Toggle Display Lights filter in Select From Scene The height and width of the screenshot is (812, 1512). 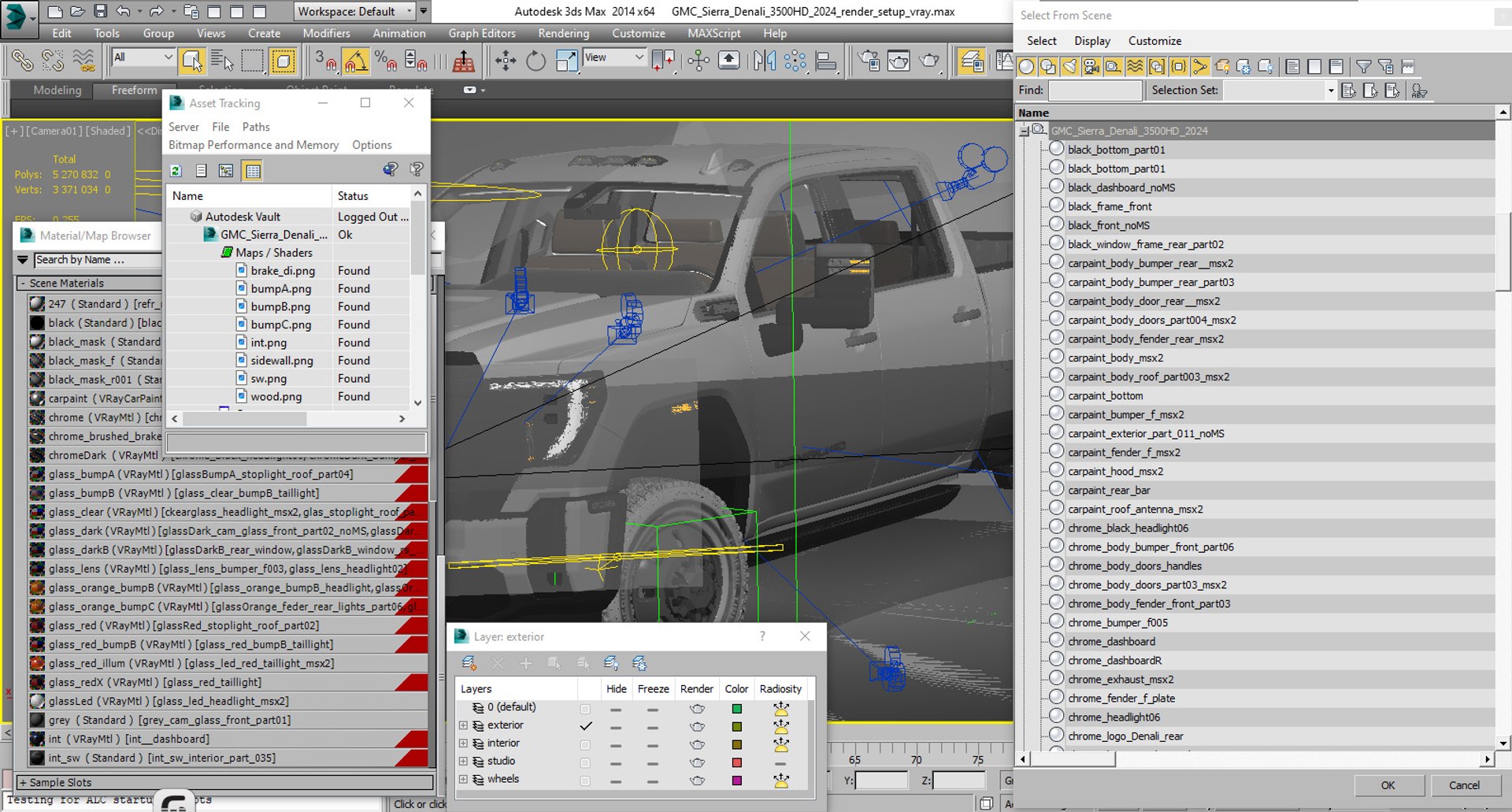[1069, 67]
